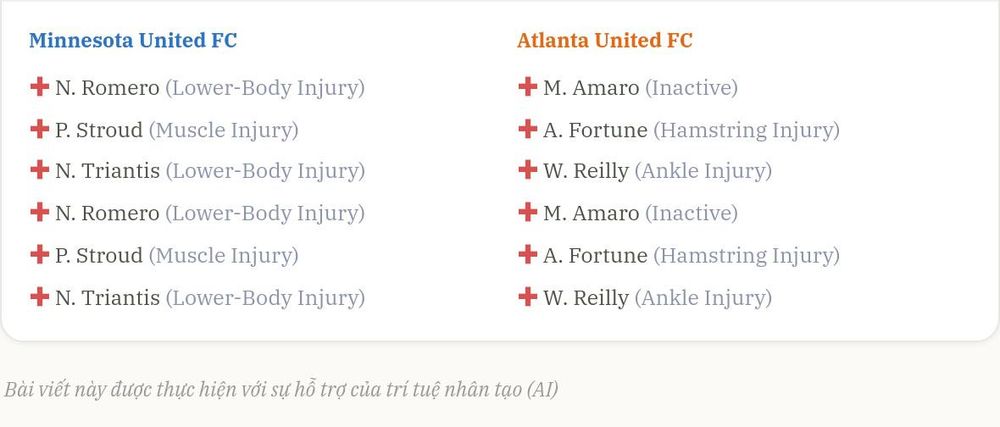Click the red cross icon beside the first P. Stroud entry

pos(40,129)
